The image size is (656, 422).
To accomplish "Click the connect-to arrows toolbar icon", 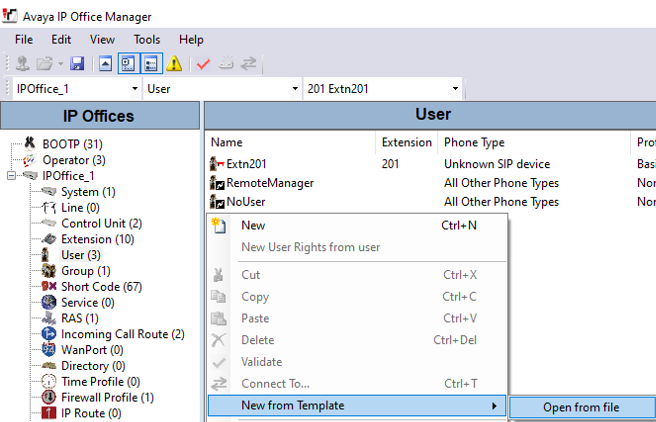I will [249, 64].
